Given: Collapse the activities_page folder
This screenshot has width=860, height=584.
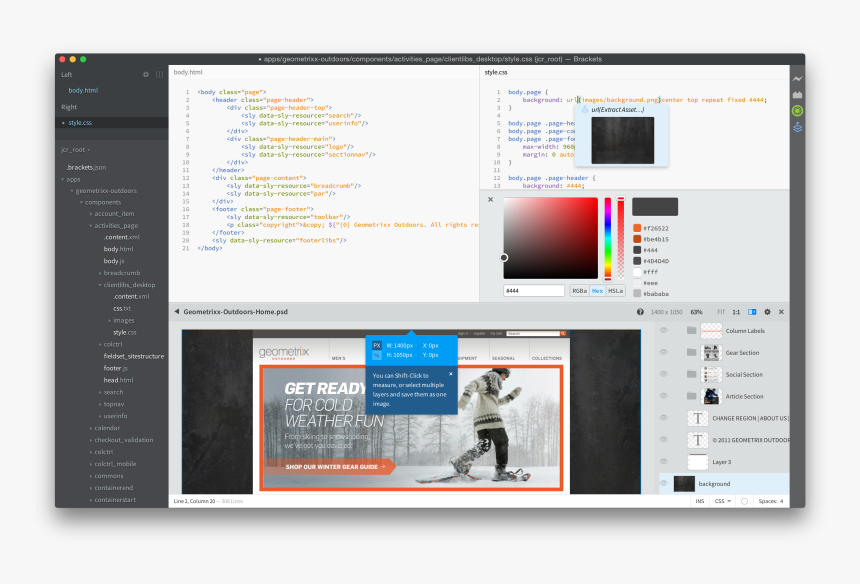Looking at the screenshot, I should click(90, 226).
